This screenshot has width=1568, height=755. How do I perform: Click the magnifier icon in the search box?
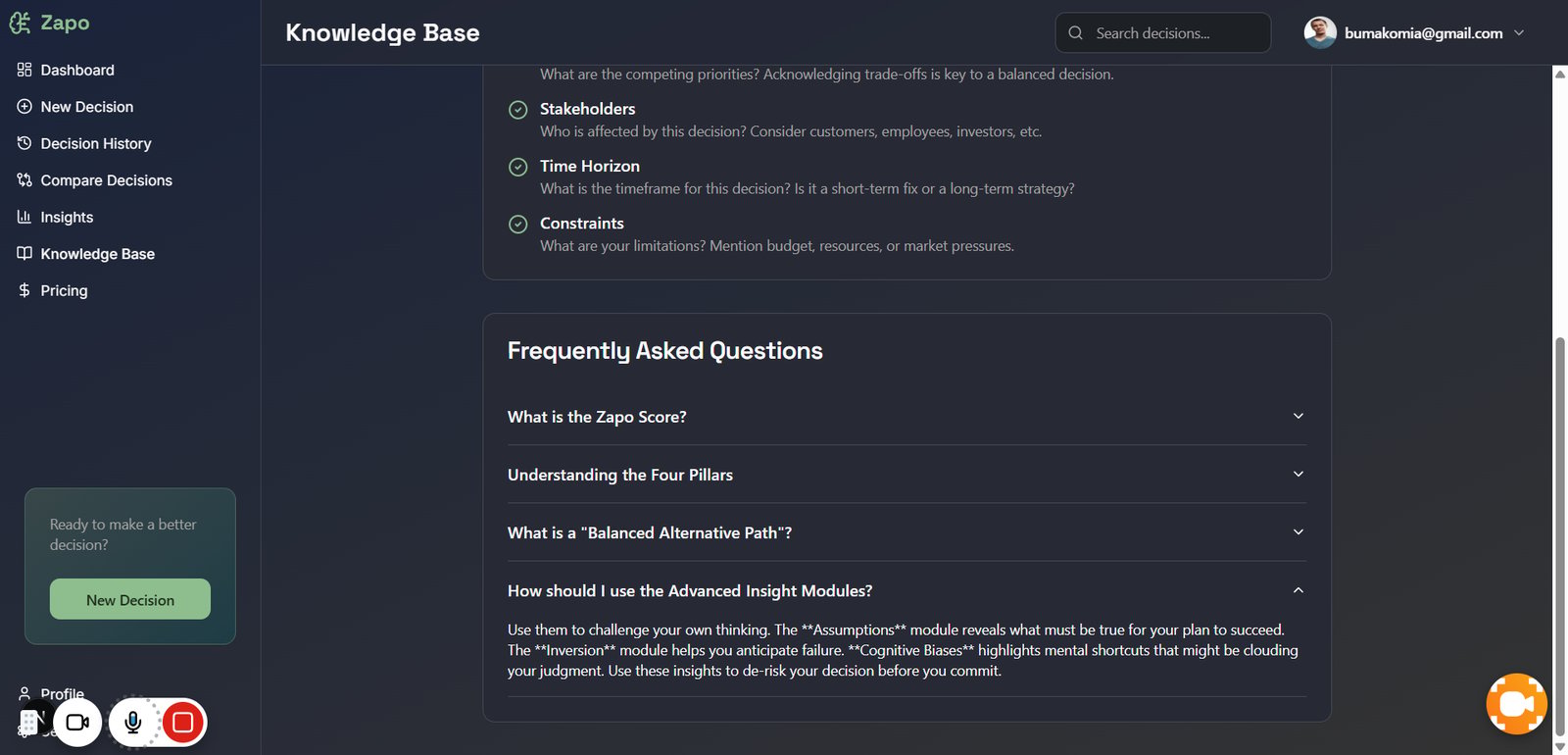coord(1075,33)
